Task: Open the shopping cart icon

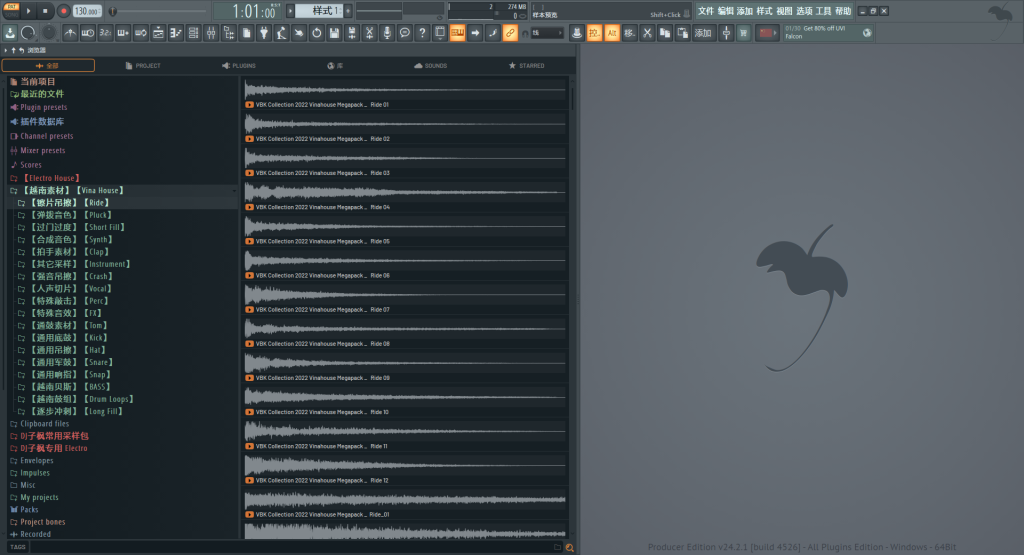Action: pos(743,33)
